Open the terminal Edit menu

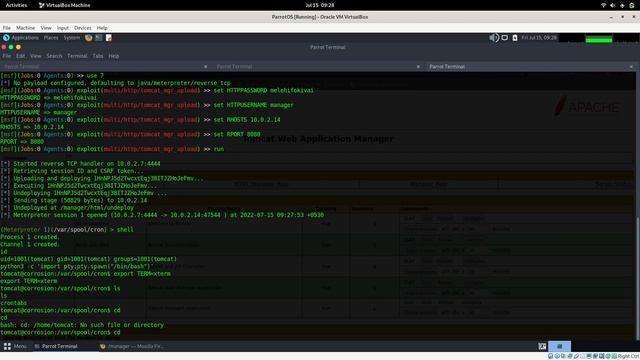click(20, 56)
